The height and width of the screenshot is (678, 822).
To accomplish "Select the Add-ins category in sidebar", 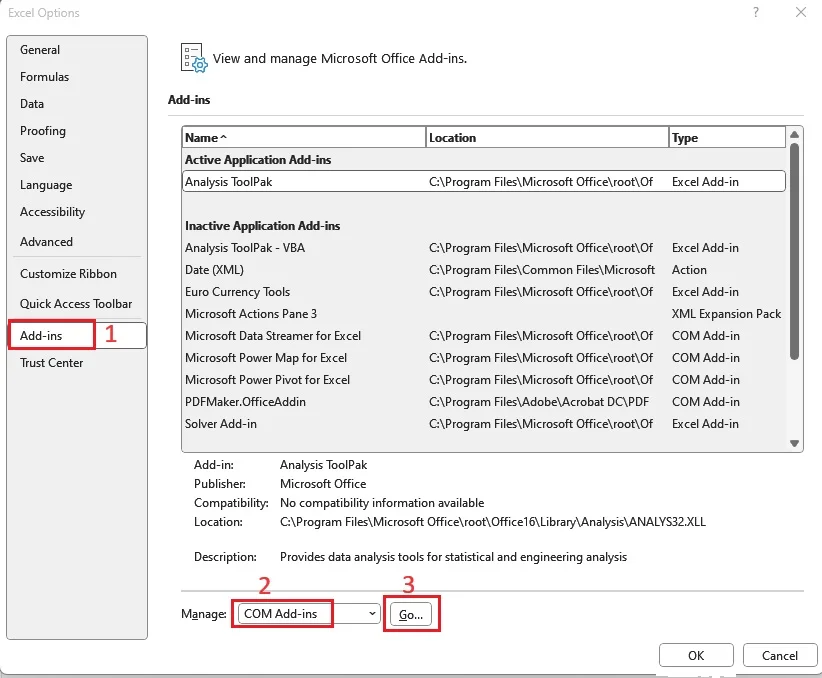I will [42, 336].
